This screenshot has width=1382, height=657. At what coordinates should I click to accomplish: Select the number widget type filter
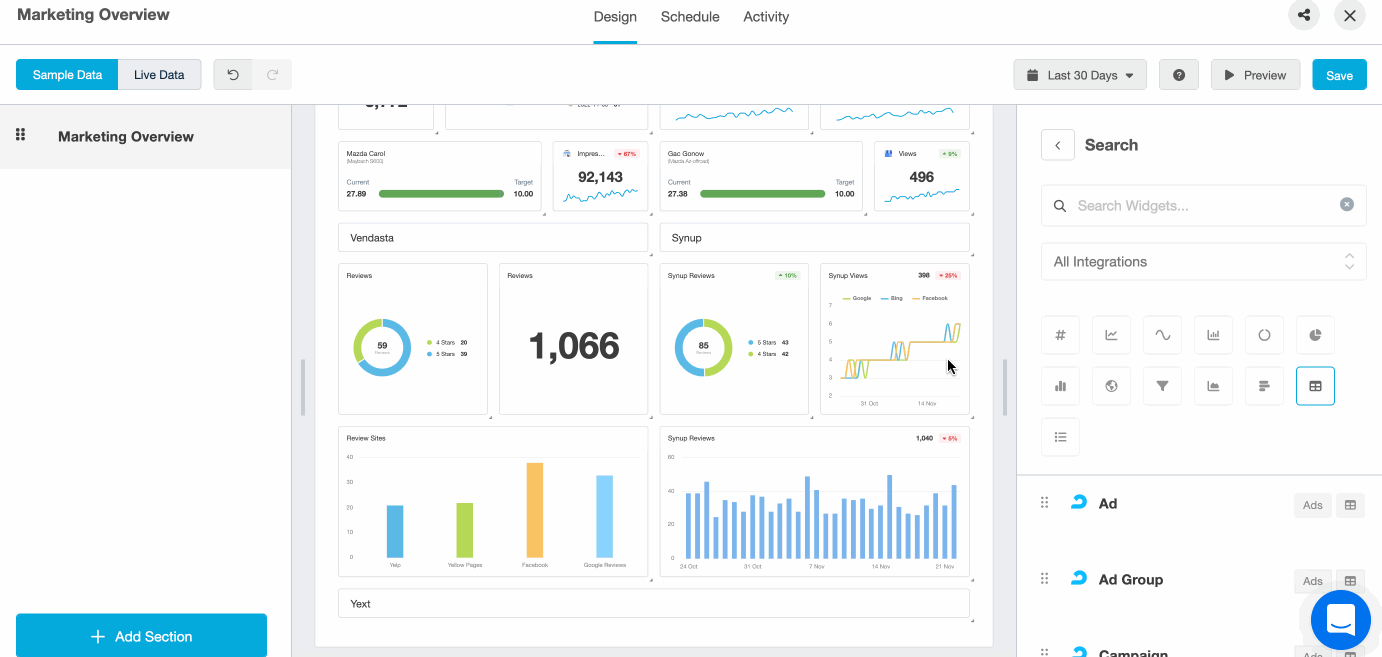pyautogui.click(x=1060, y=335)
